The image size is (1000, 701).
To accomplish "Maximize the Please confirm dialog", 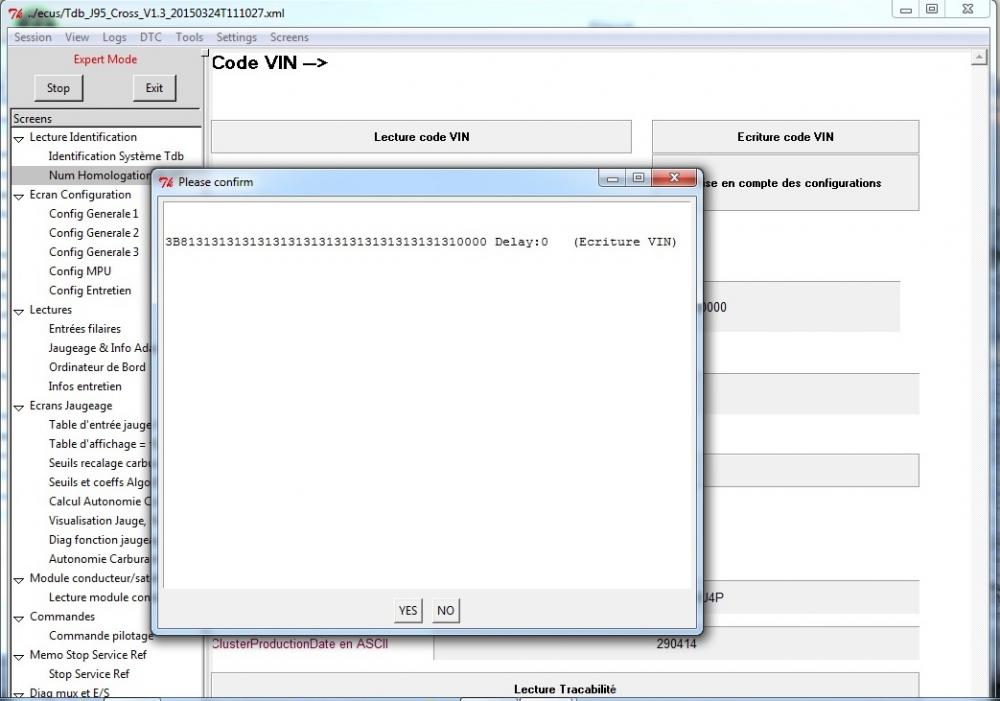I will [x=638, y=178].
